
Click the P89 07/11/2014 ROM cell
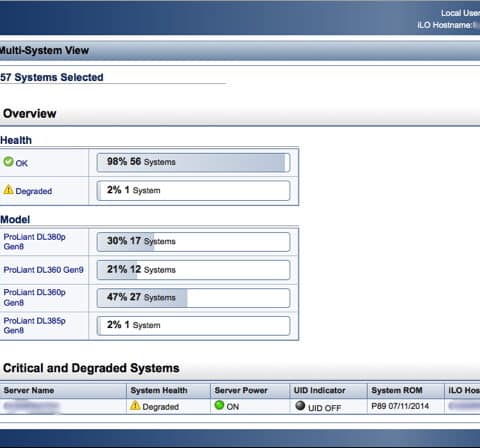pos(400,406)
